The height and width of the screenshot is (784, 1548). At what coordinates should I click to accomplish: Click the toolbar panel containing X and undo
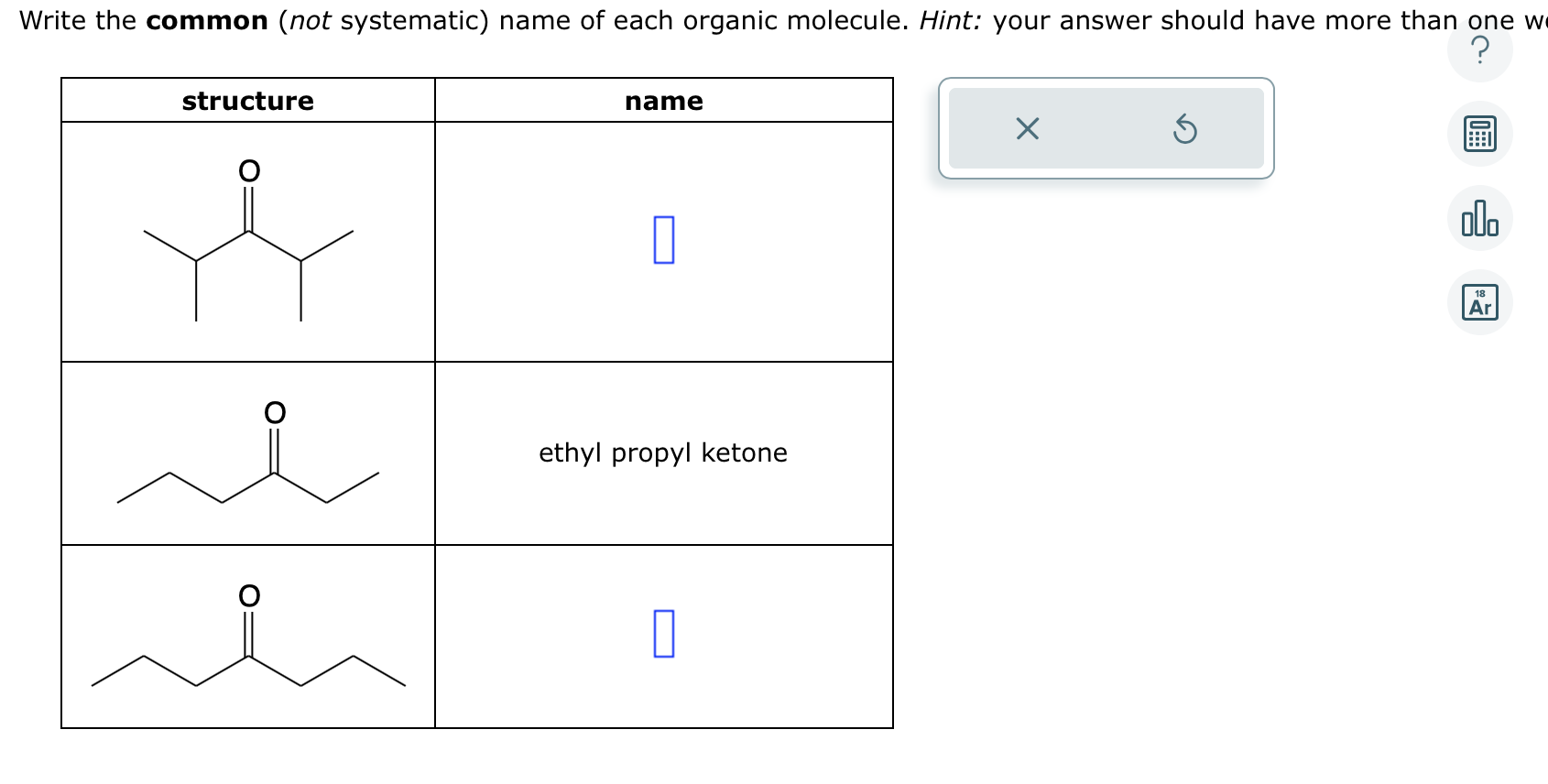(x=1105, y=129)
